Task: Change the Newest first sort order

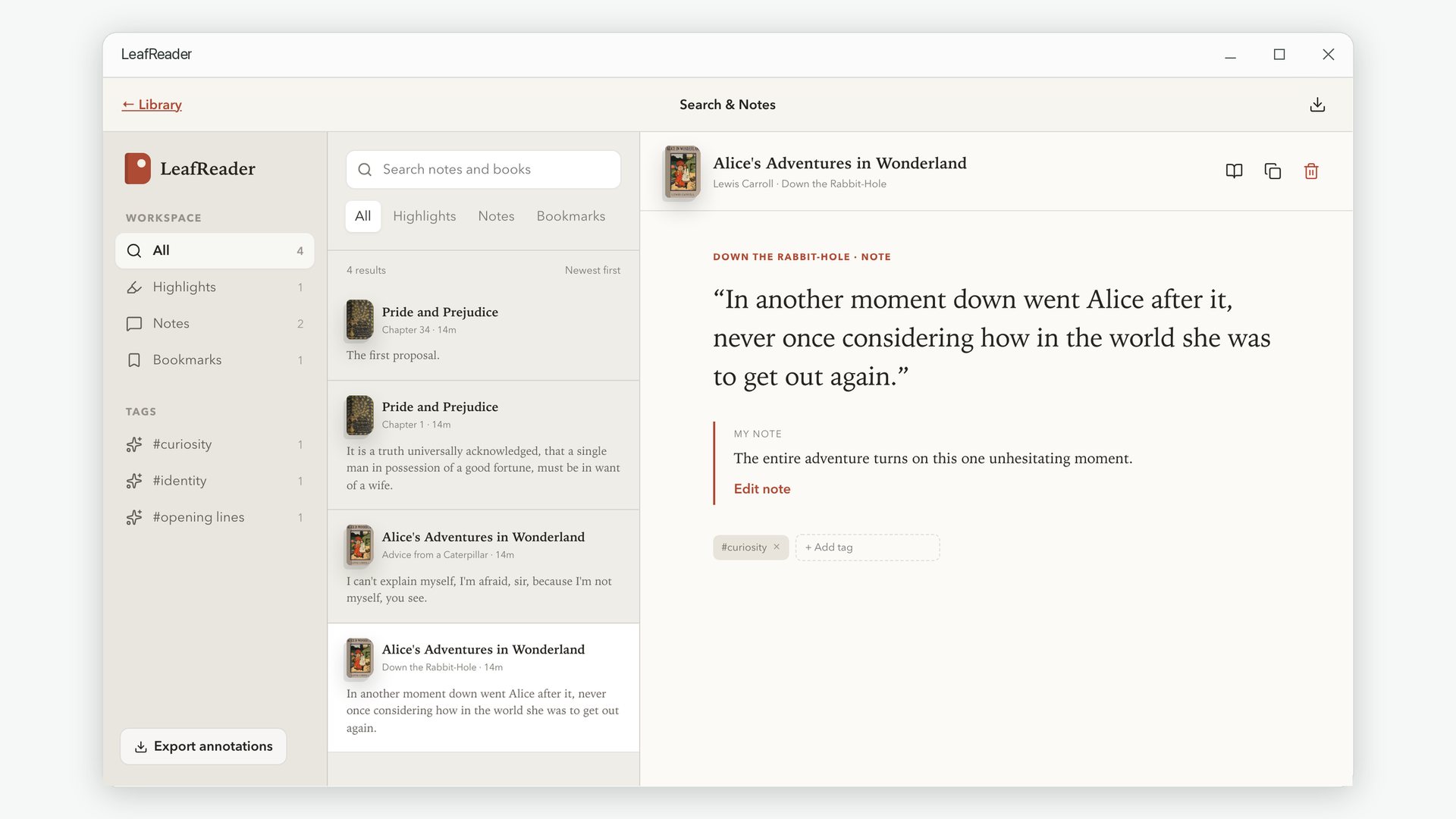Action: (x=592, y=271)
